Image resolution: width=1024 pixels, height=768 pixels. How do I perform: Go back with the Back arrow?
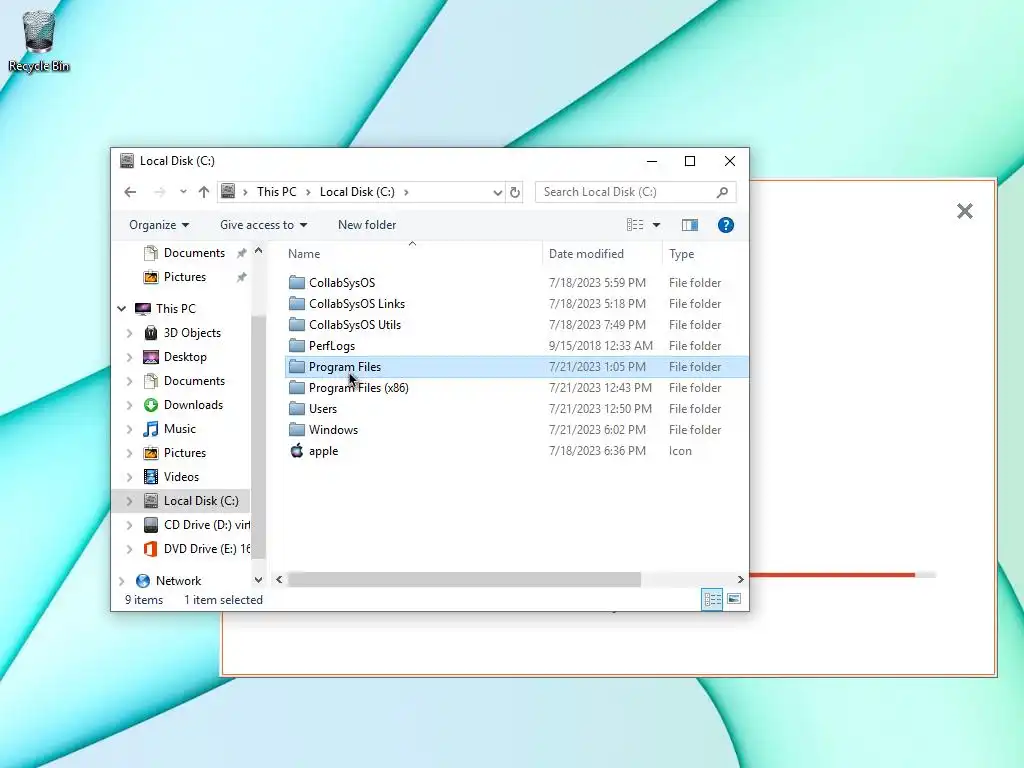tap(130, 192)
